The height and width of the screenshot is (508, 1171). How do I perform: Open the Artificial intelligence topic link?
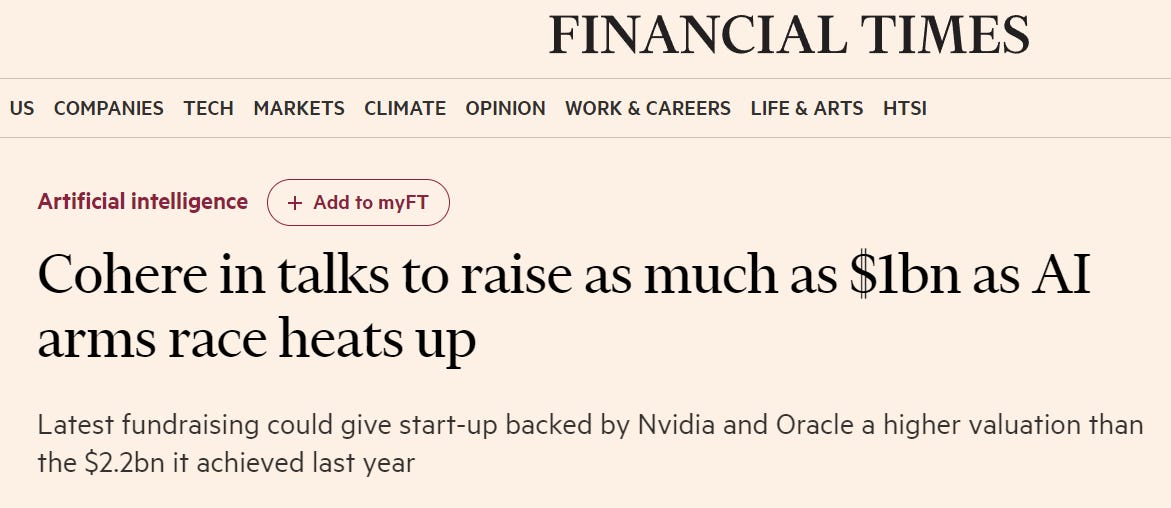point(142,202)
